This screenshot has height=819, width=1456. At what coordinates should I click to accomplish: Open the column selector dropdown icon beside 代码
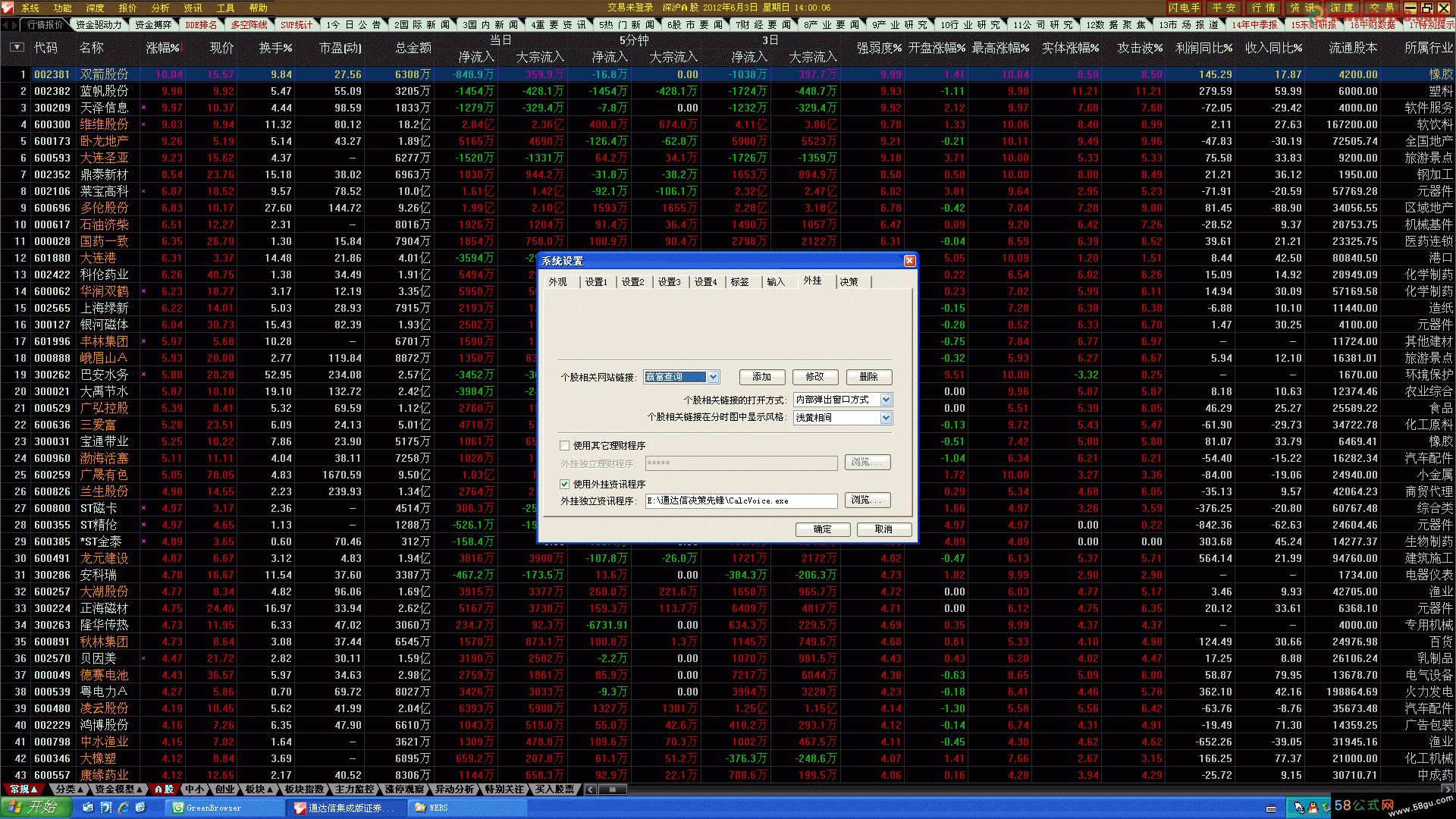point(17,47)
